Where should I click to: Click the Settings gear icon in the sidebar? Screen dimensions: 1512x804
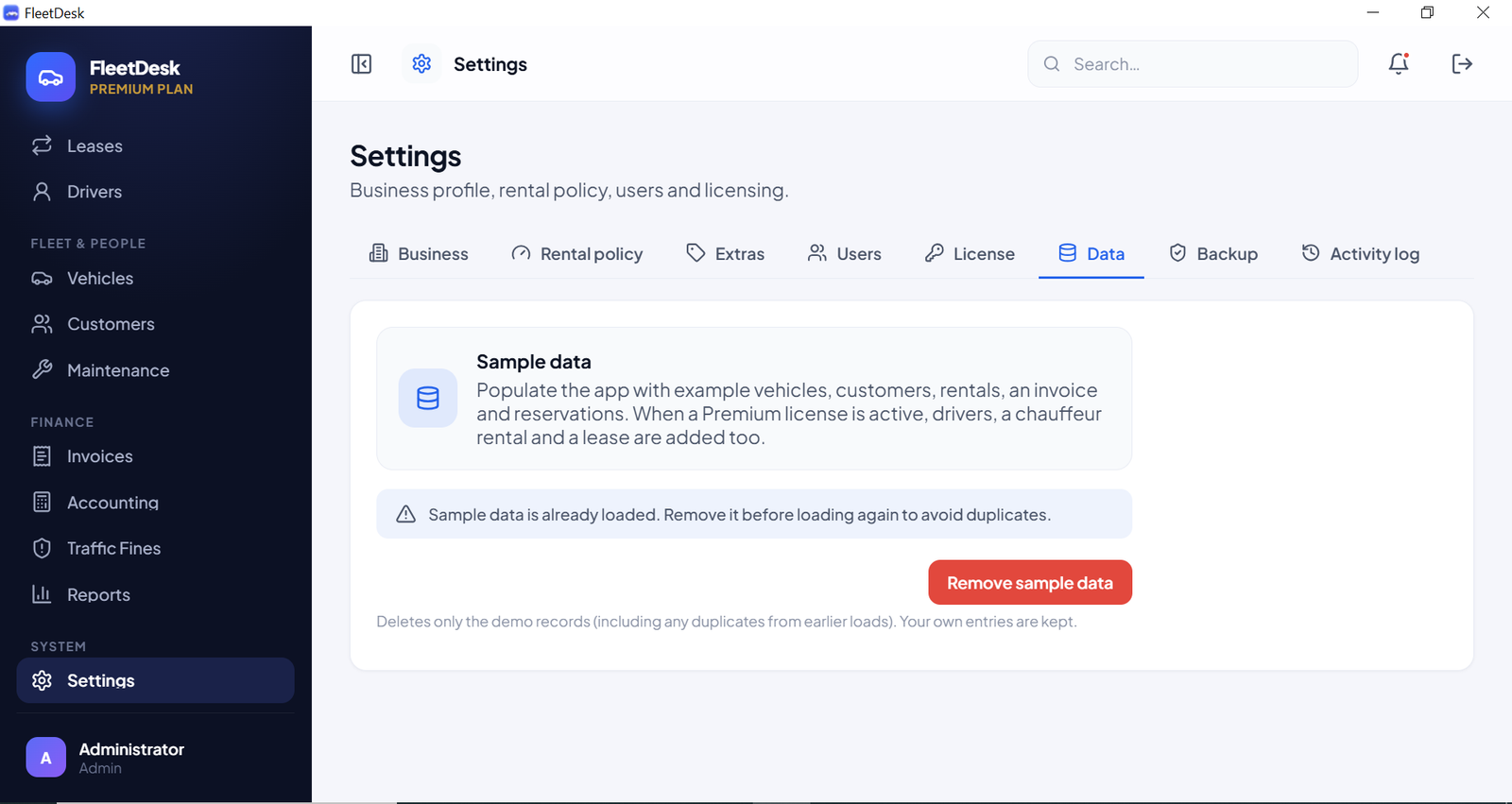[x=42, y=680]
